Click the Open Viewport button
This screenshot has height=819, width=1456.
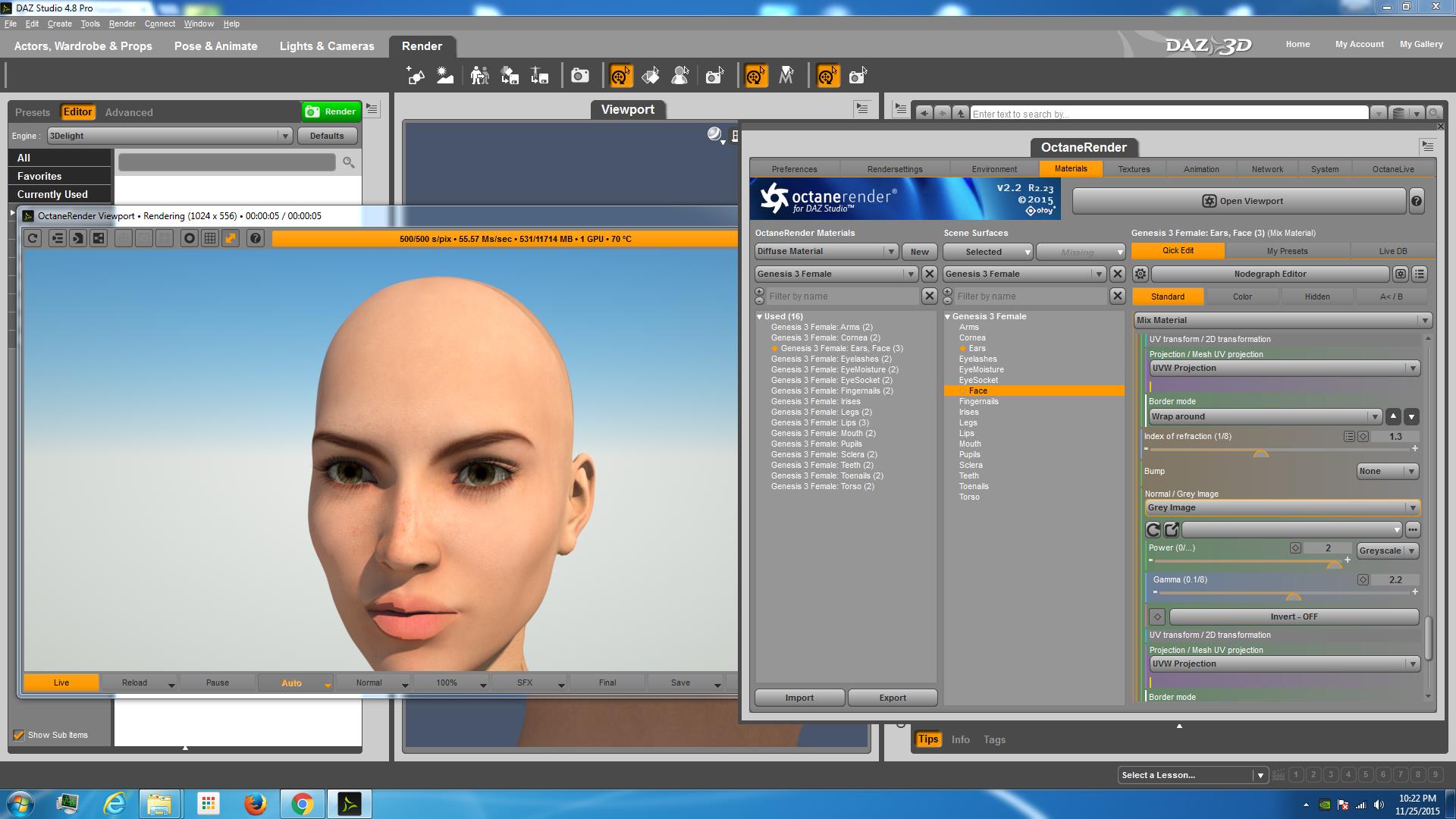point(1239,201)
